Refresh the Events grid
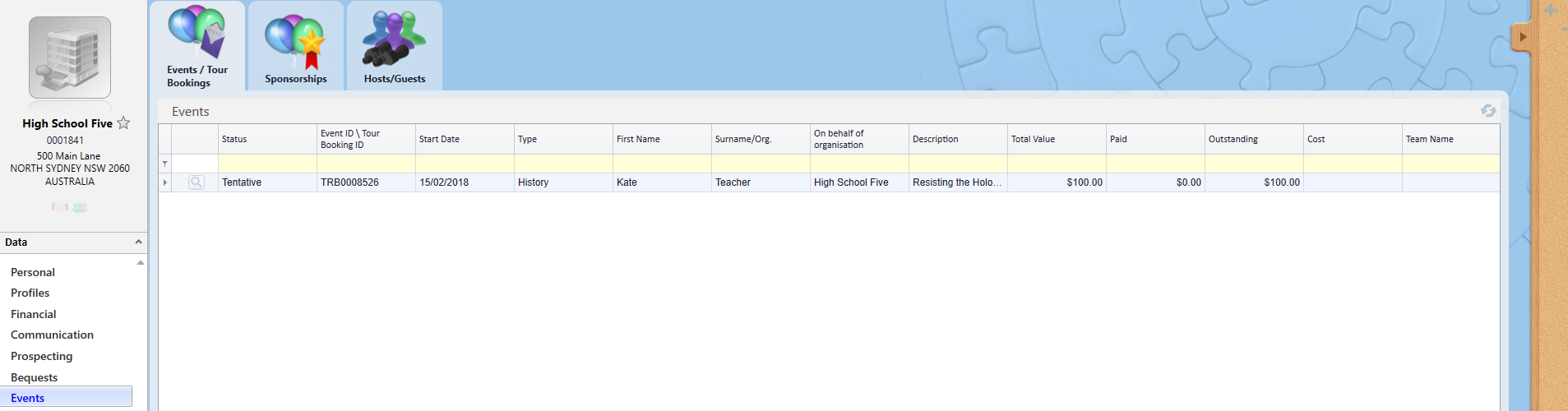 [x=1488, y=111]
